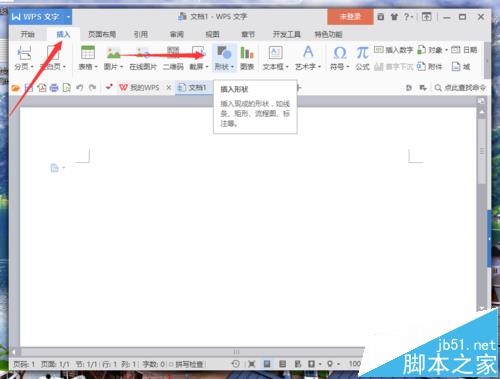Switch to the 章节 Chapter tab
500x379 pixels.
248,34
